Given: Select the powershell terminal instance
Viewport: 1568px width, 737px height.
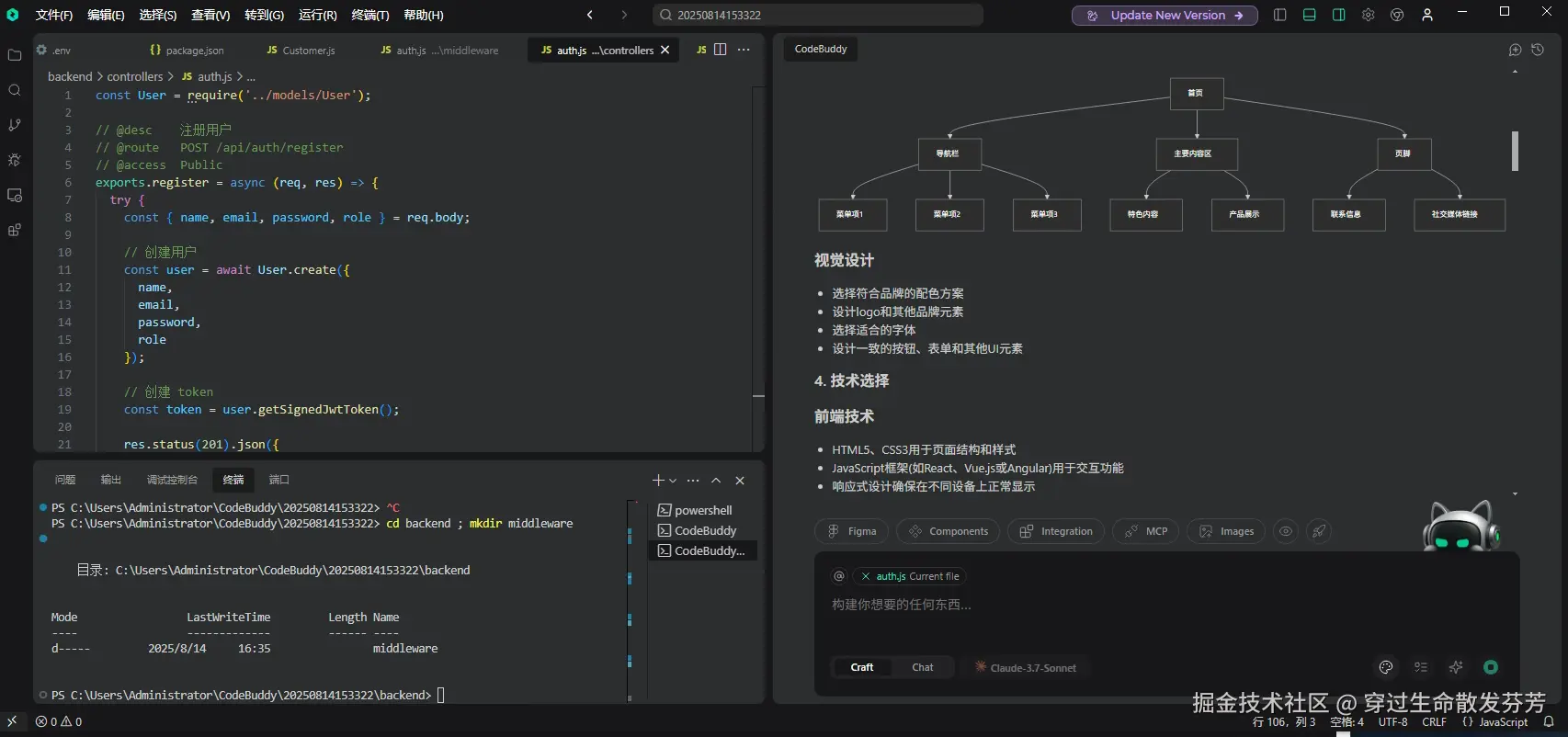Looking at the screenshot, I should [703, 510].
